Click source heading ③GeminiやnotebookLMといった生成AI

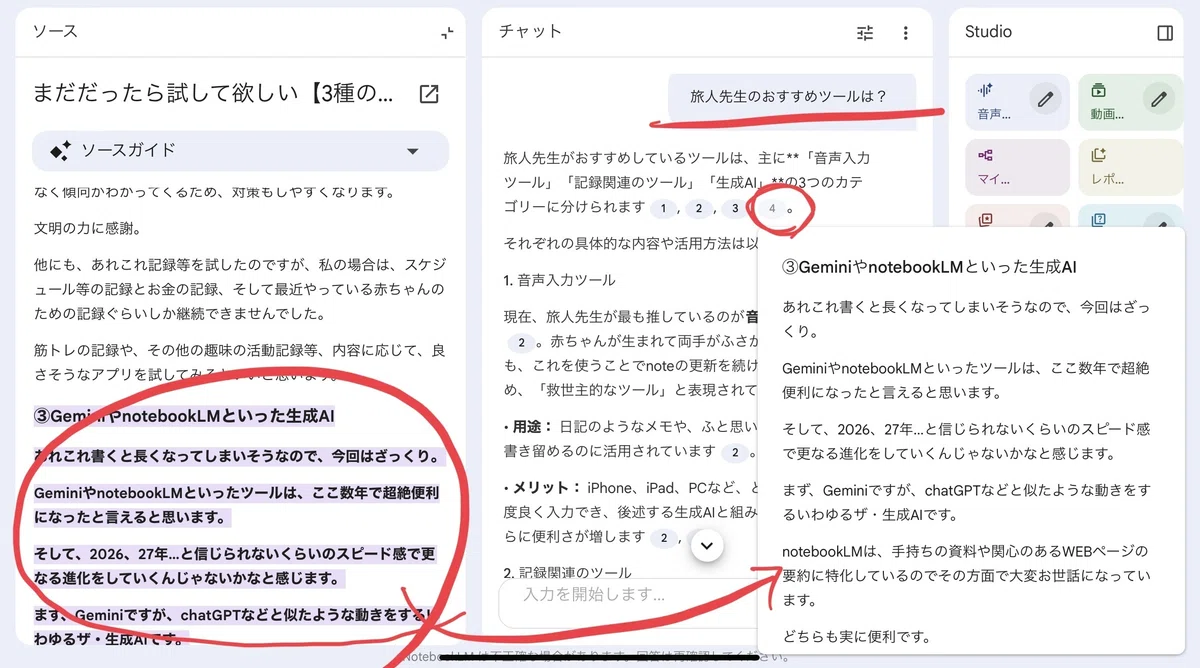point(184,417)
